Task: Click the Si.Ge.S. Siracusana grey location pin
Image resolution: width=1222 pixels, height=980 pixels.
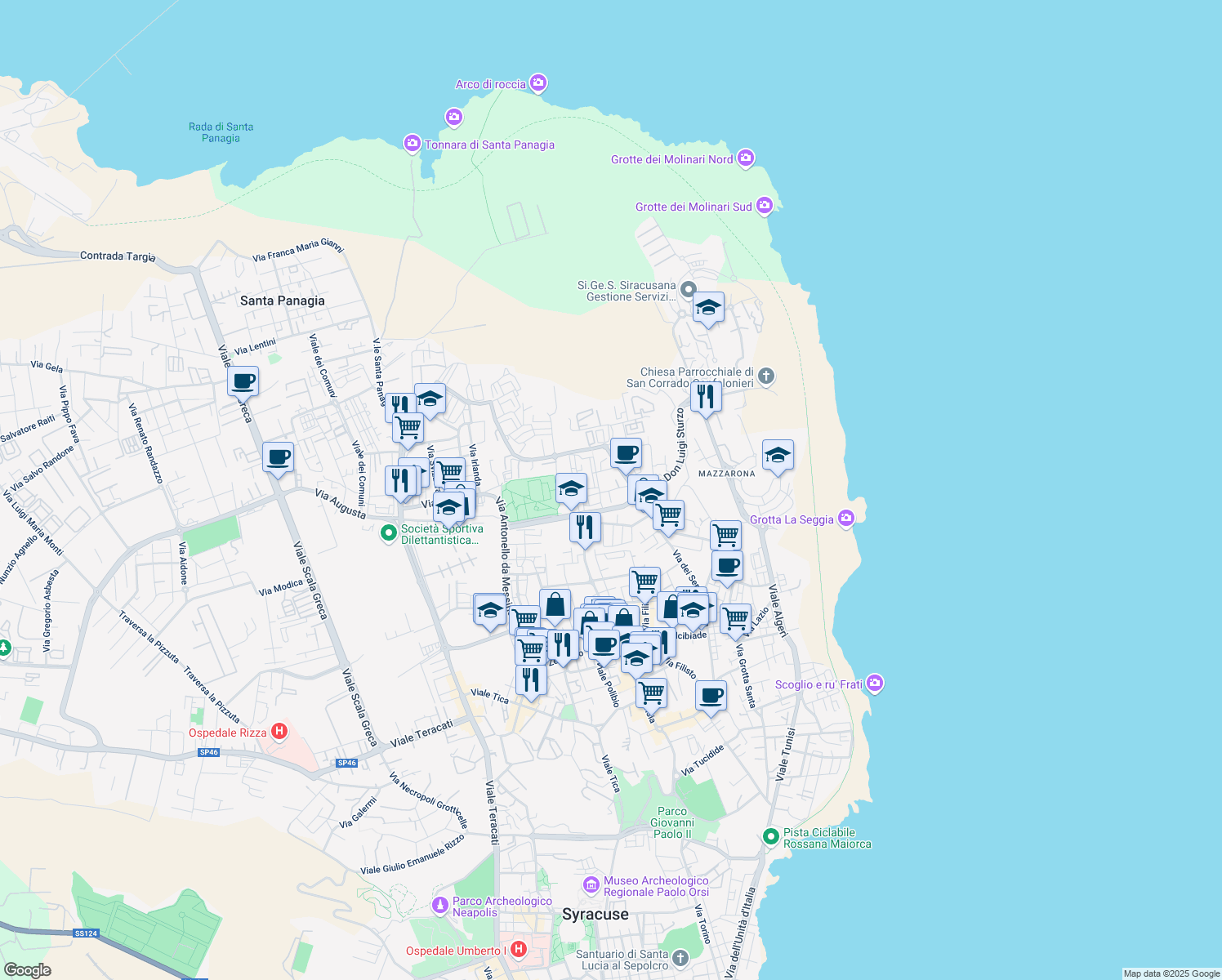Action: click(688, 289)
